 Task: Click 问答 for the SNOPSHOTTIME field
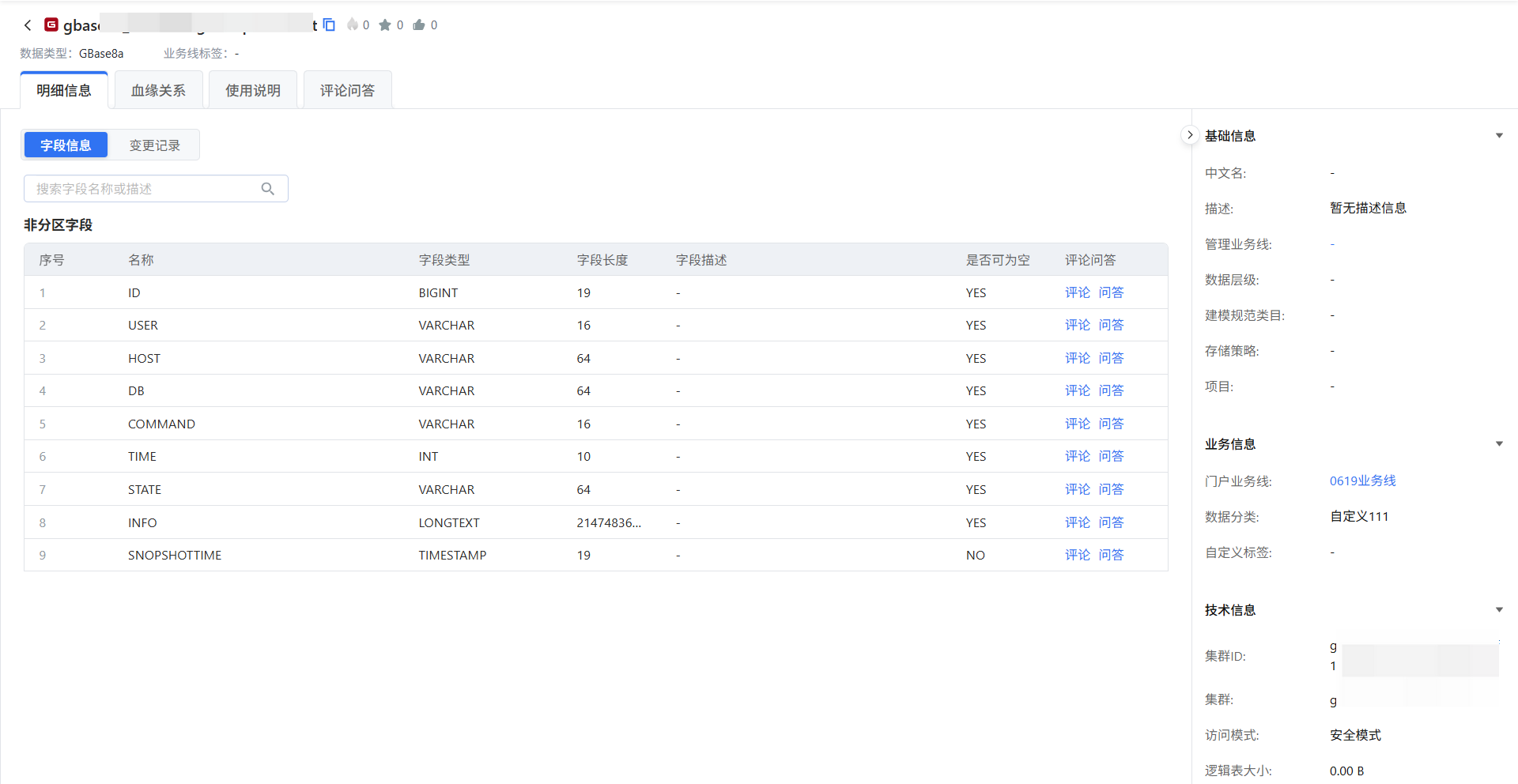click(x=1111, y=555)
